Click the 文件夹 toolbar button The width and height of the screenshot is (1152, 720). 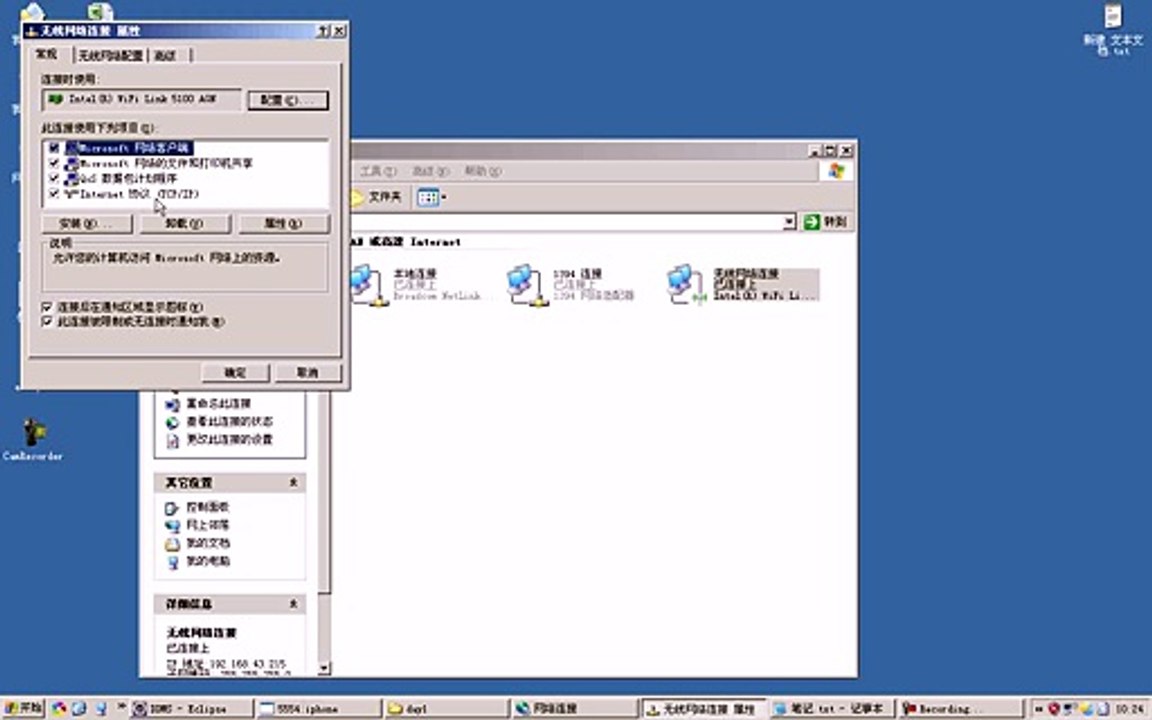point(376,197)
